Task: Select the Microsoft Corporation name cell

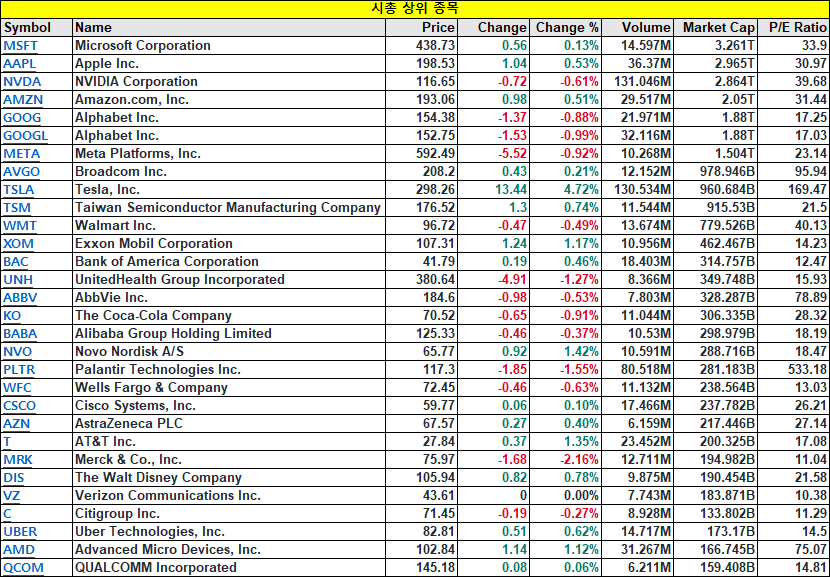Action: pyautogui.click(x=229, y=46)
